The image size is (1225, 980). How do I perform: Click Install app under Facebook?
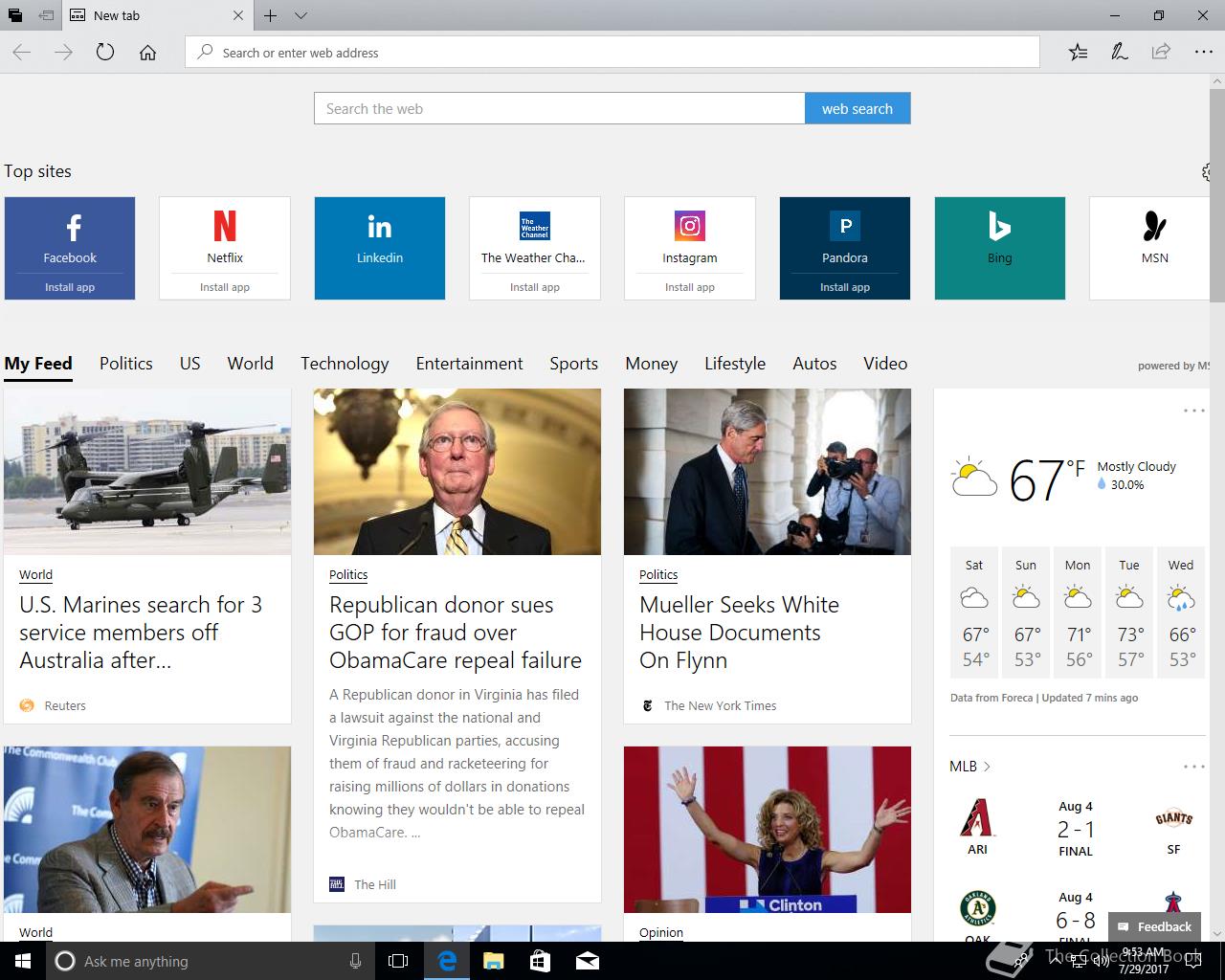pos(70,287)
